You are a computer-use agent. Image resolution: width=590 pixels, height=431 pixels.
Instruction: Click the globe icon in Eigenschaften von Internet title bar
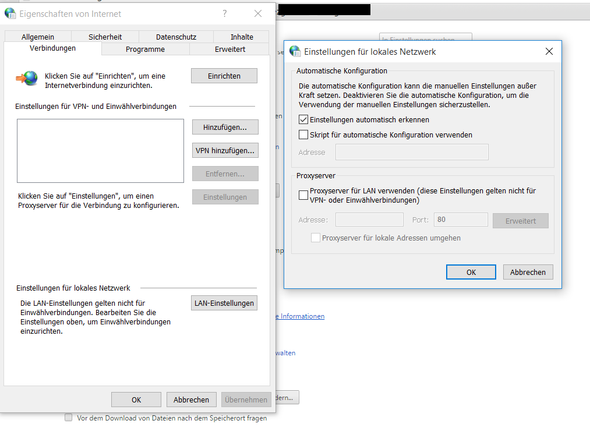pos(10,14)
